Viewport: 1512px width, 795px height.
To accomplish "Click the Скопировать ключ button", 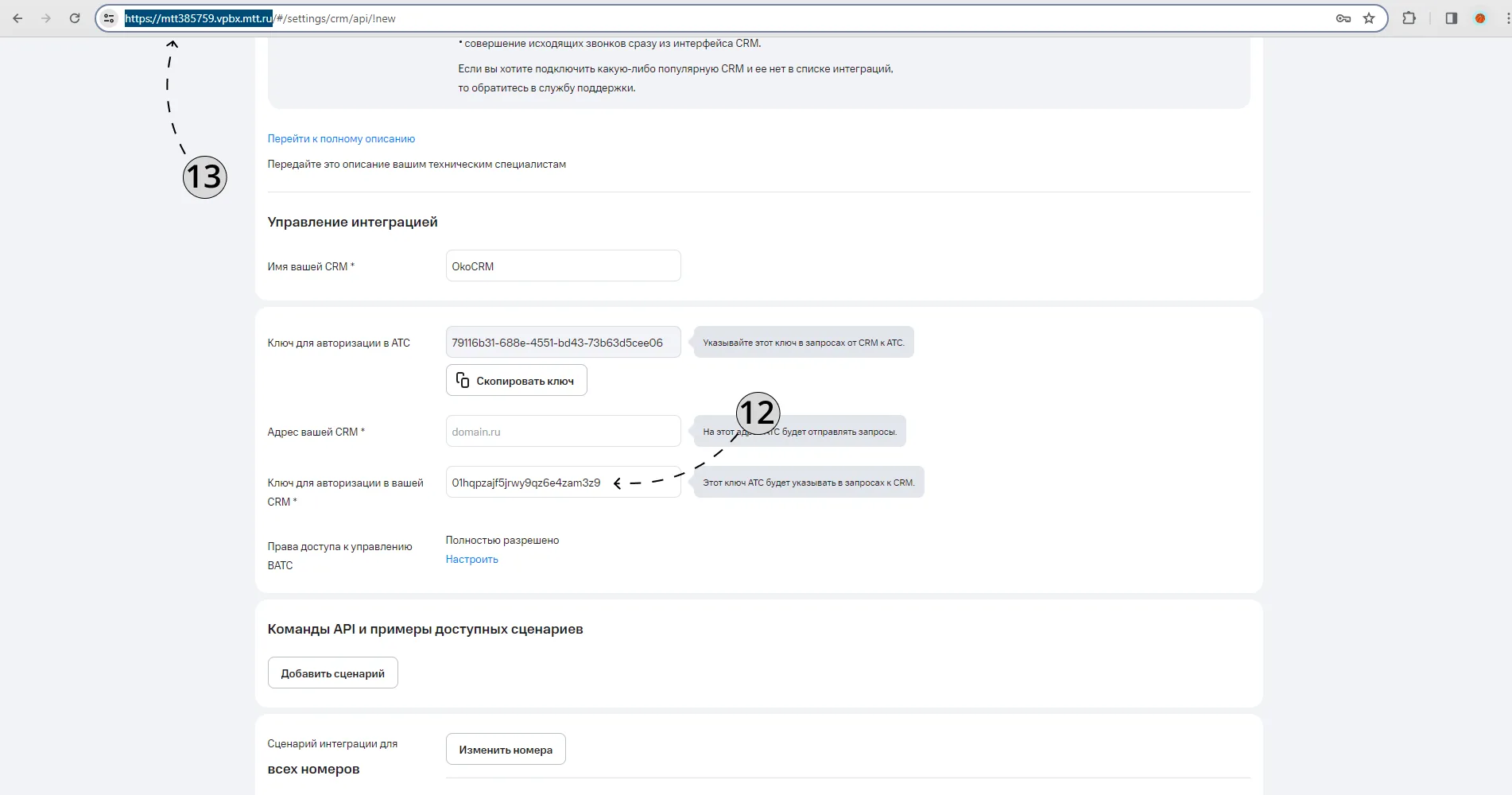I will [517, 380].
